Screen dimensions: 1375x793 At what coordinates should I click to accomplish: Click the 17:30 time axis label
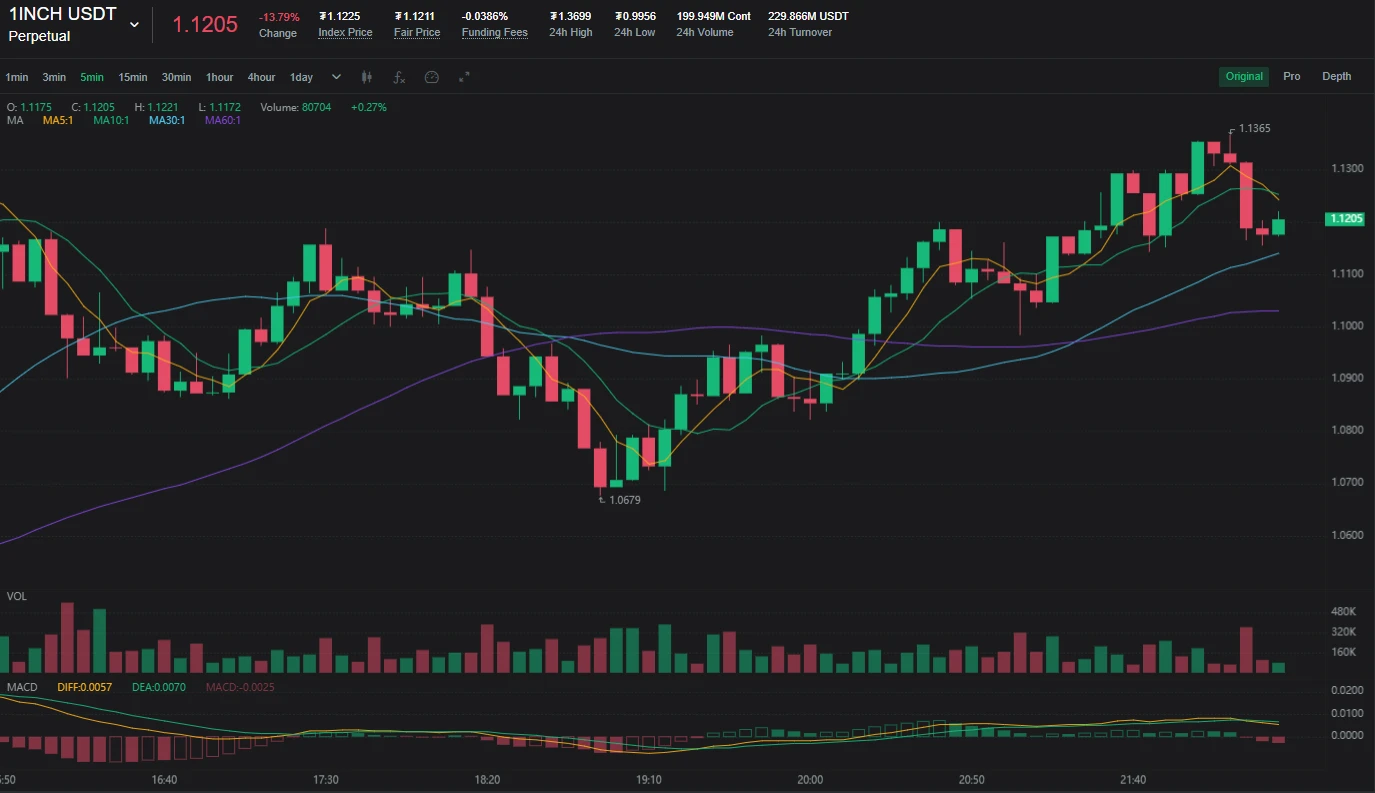pos(326,780)
